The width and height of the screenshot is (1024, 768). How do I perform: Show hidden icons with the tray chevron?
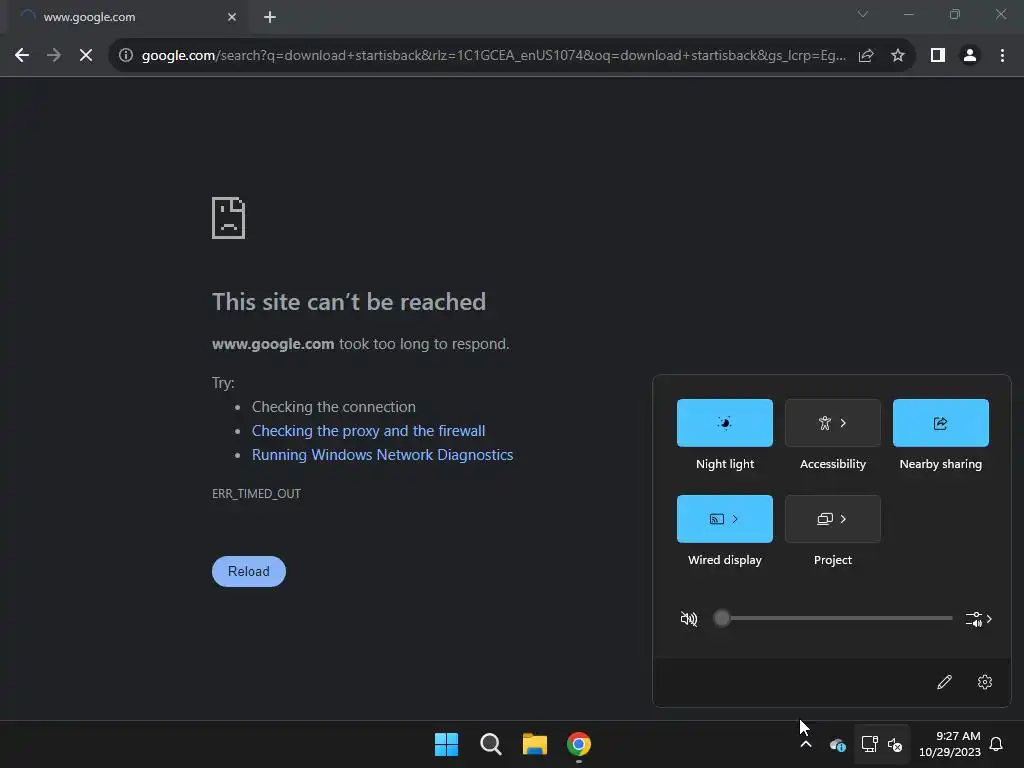point(806,744)
